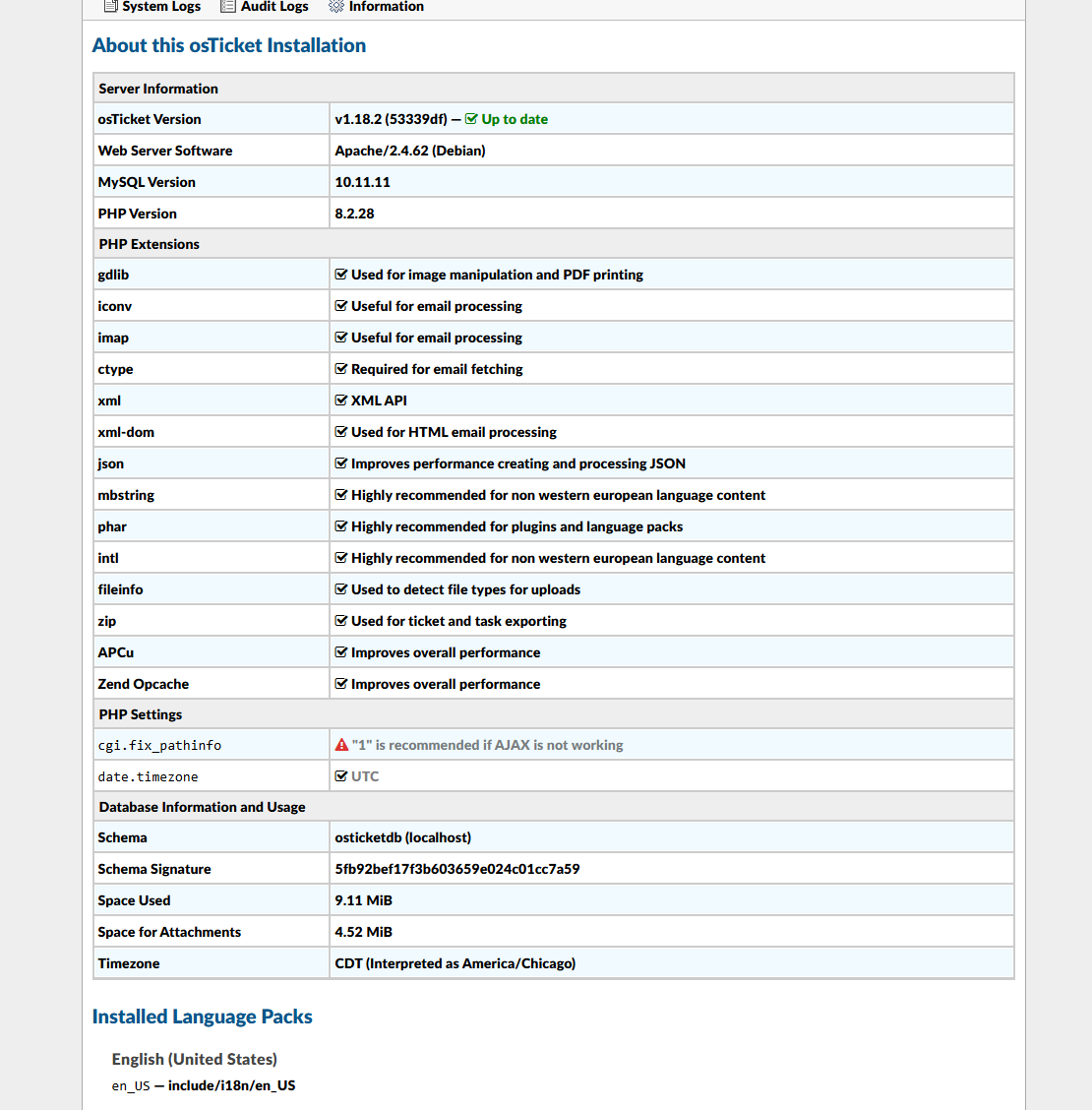Click the 'iconv' extension name
The height and width of the screenshot is (1110, 1092).
coord(115,306)
